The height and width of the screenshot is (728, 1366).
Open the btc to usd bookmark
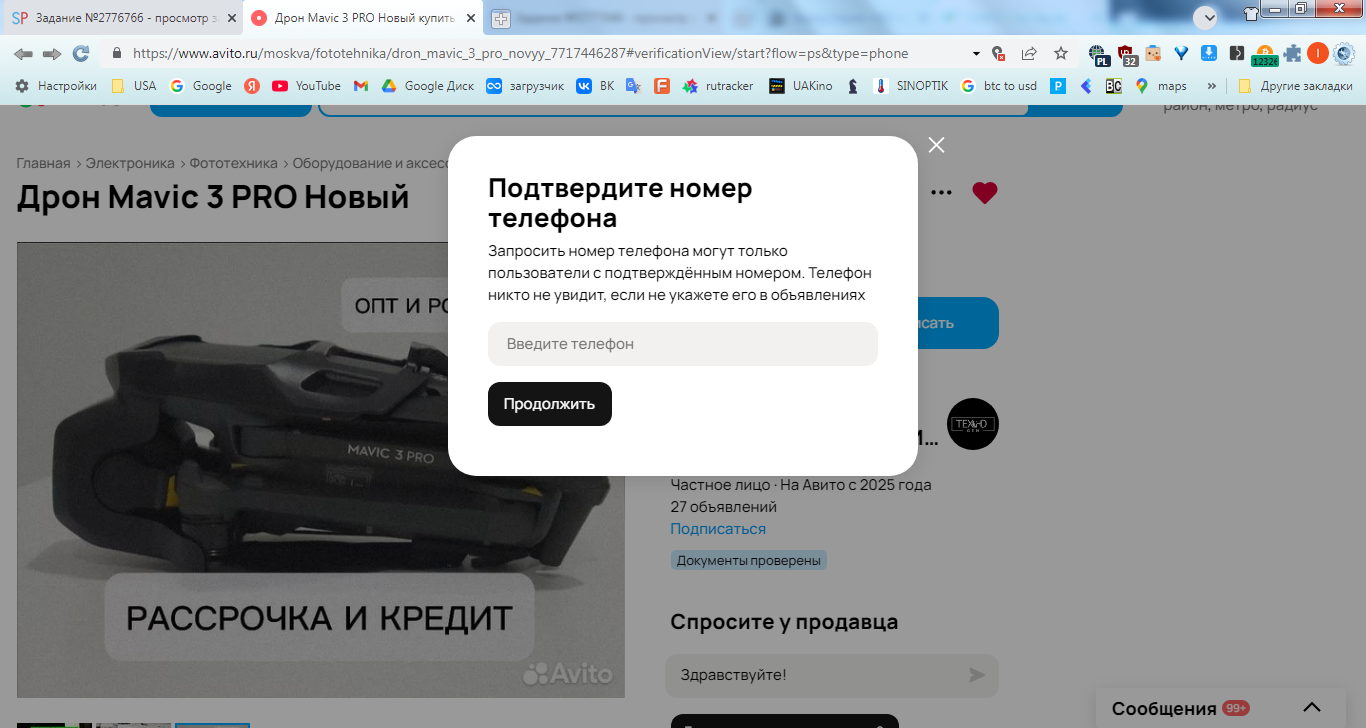coord(999,86)
